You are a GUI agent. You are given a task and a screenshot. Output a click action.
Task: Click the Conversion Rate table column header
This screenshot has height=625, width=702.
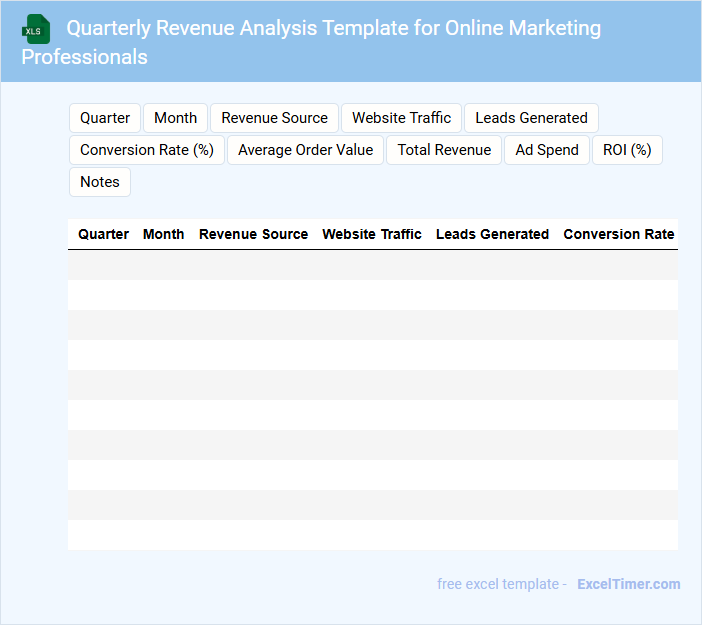[618, 234]
